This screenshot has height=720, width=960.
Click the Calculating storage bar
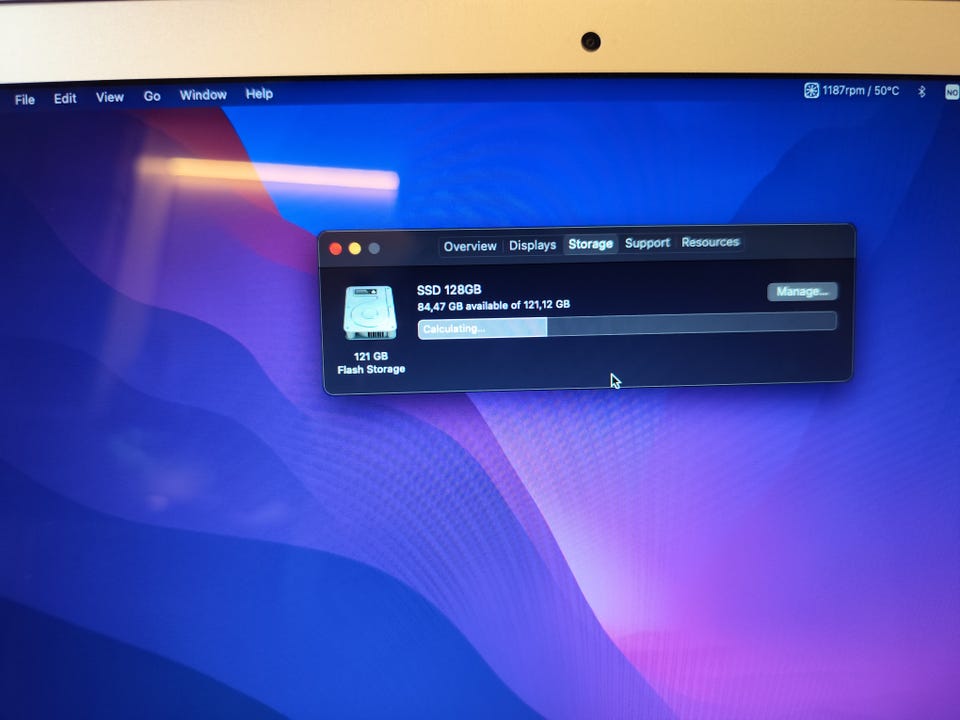pos(627,324)
